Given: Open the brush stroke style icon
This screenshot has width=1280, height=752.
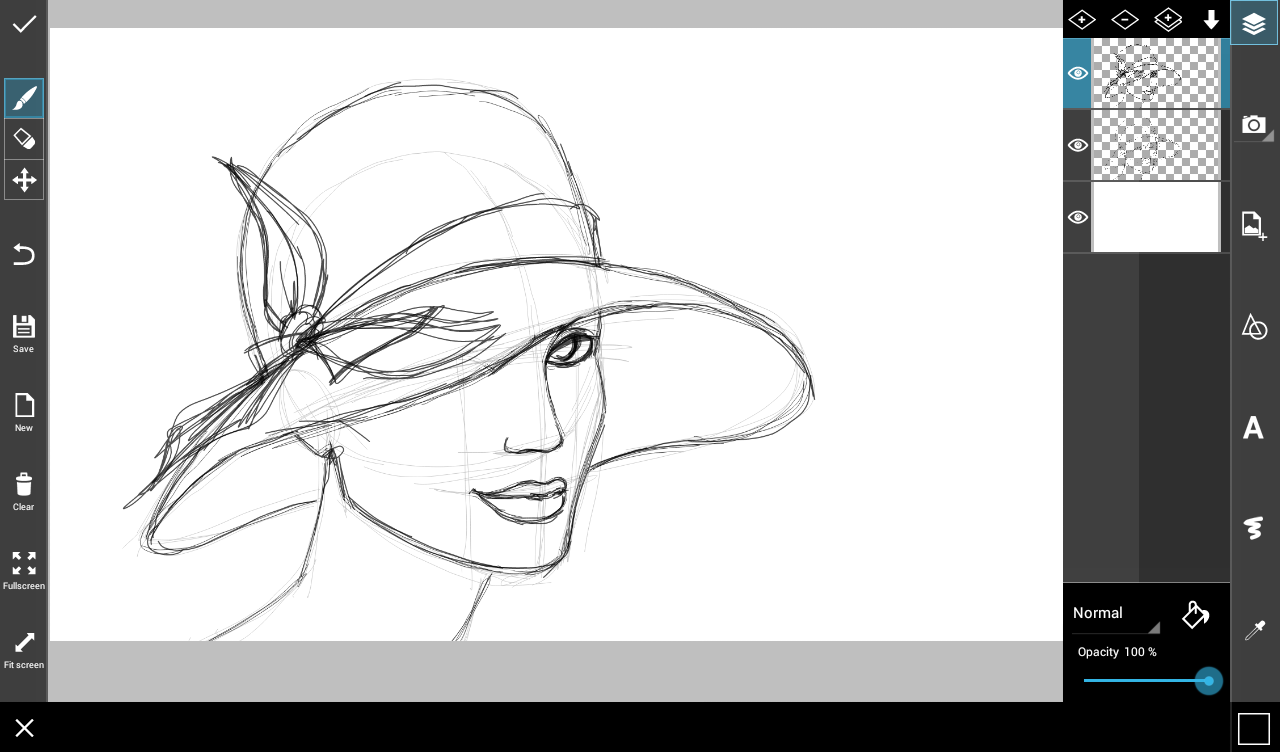Looking at the screenshot, I should pyautogui.click(x=1254, y=528).
